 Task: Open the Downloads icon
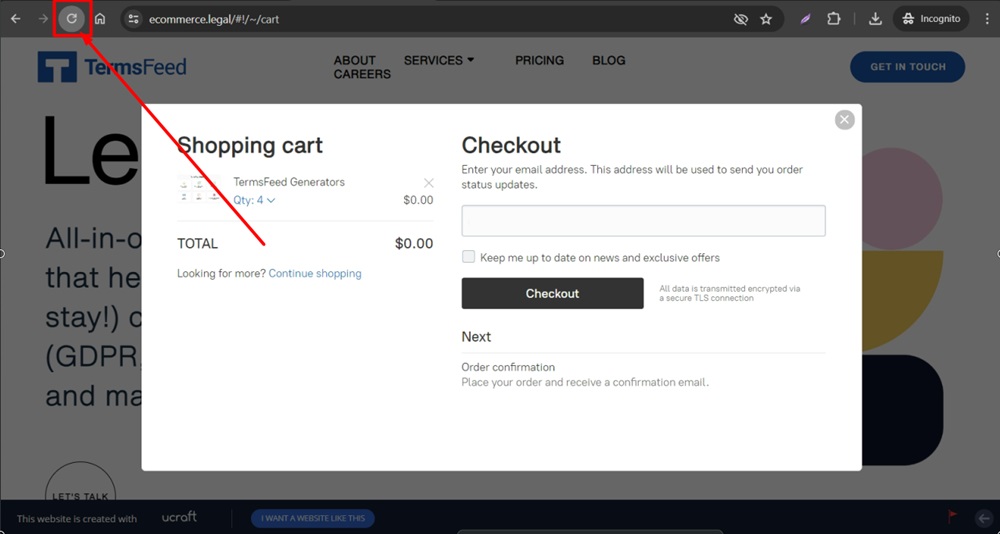876,19
